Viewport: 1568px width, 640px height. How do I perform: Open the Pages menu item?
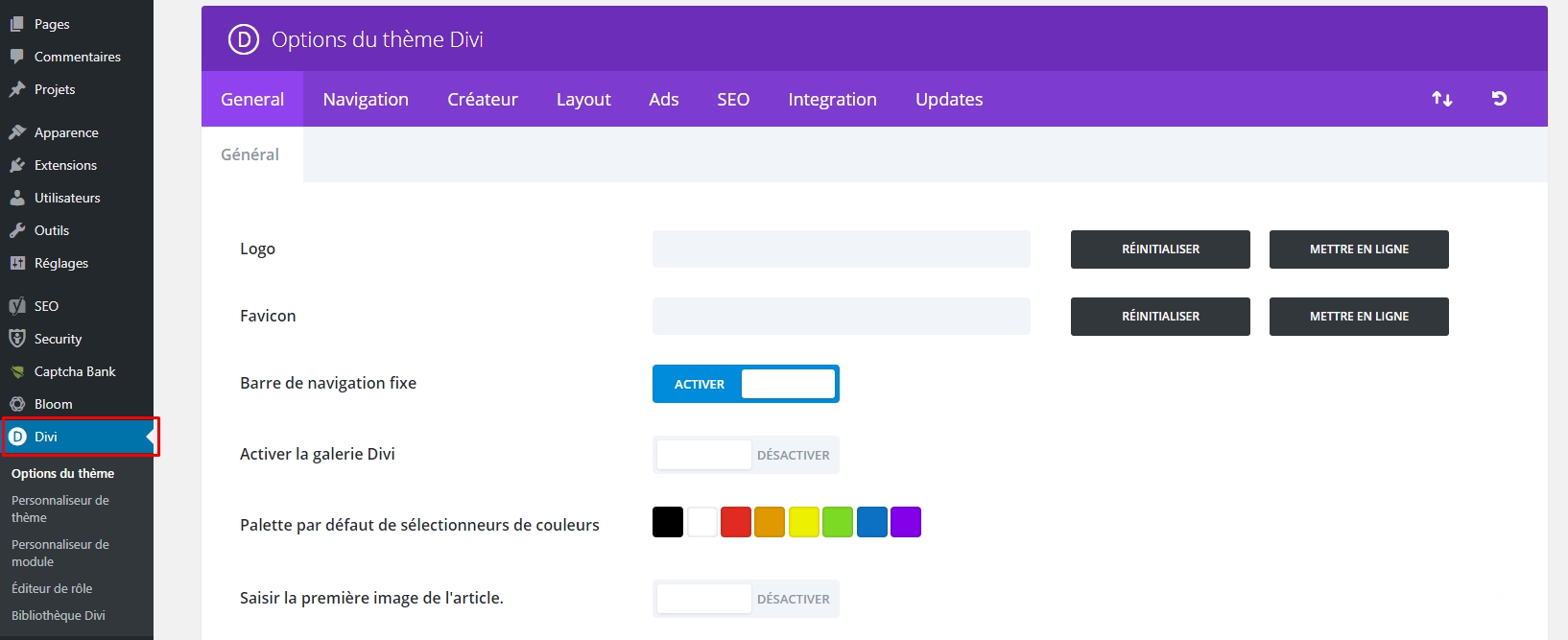pos(77,24)
